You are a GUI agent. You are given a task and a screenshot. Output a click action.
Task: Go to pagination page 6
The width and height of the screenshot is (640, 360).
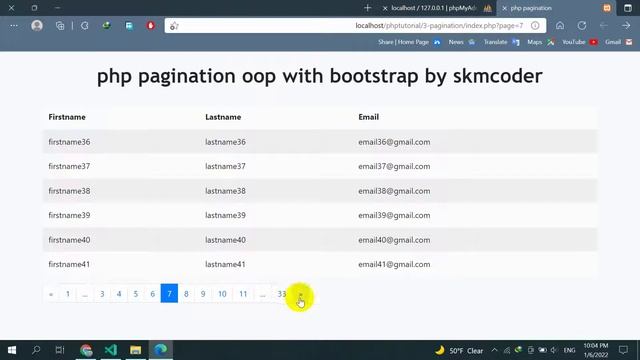click(152, 293)
